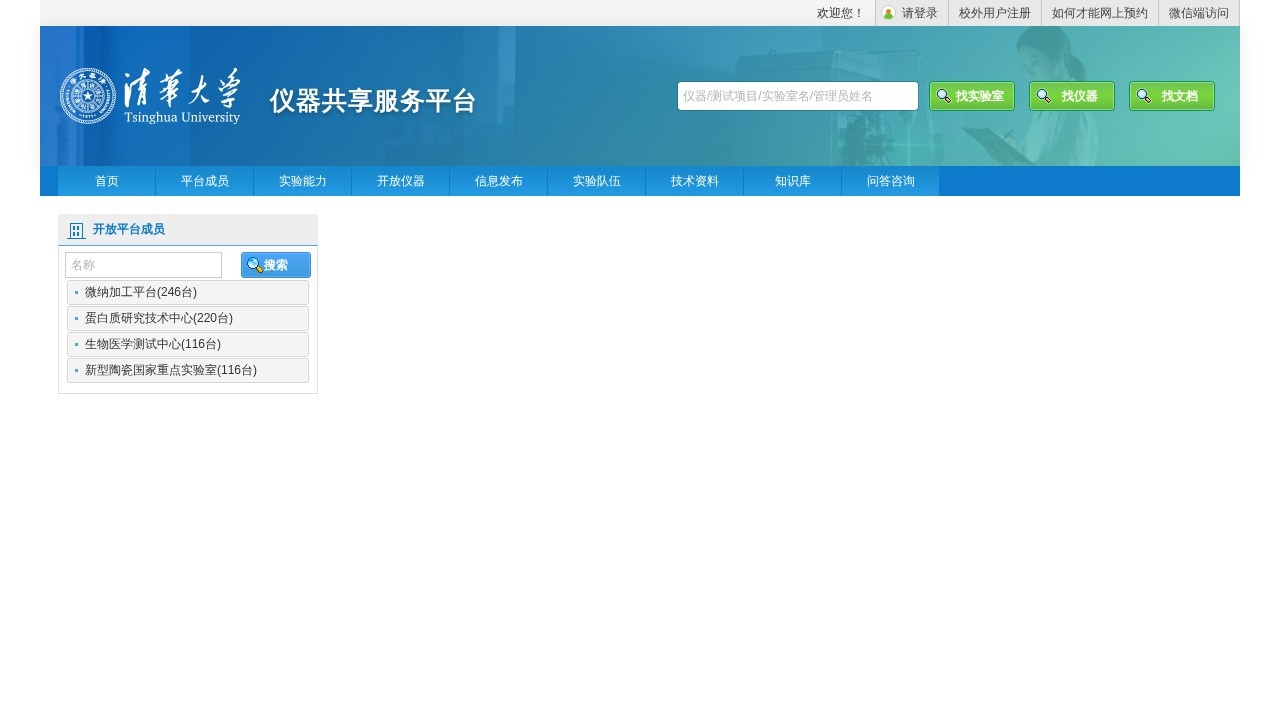
Task: Open 校外用户注册 registration link
Action: click(994, 13)
